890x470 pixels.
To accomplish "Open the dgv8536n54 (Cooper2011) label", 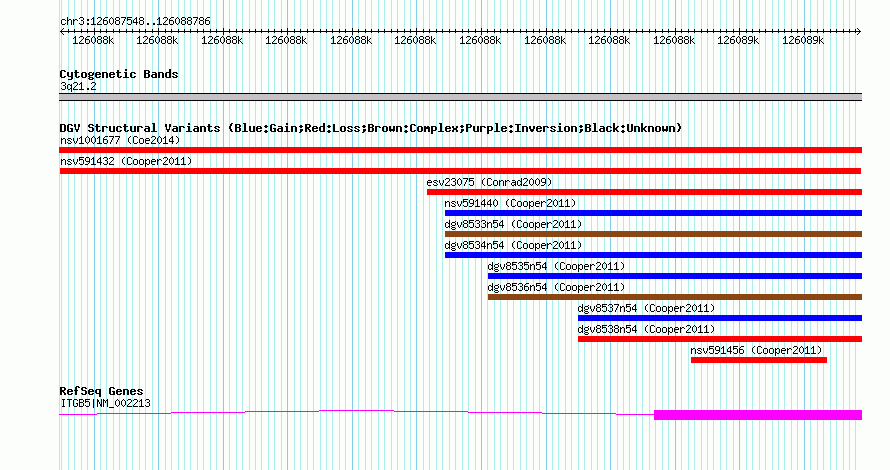I will 556,287.
